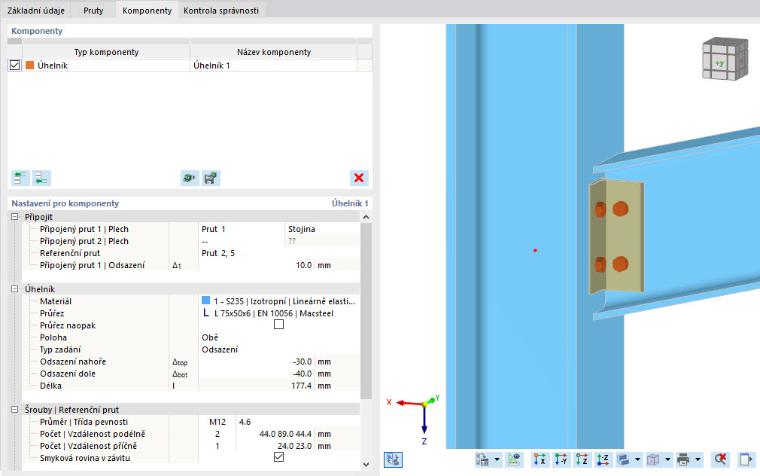Open the render mode dropdown arrow
The image size is (760, 476).
point(637,460)
